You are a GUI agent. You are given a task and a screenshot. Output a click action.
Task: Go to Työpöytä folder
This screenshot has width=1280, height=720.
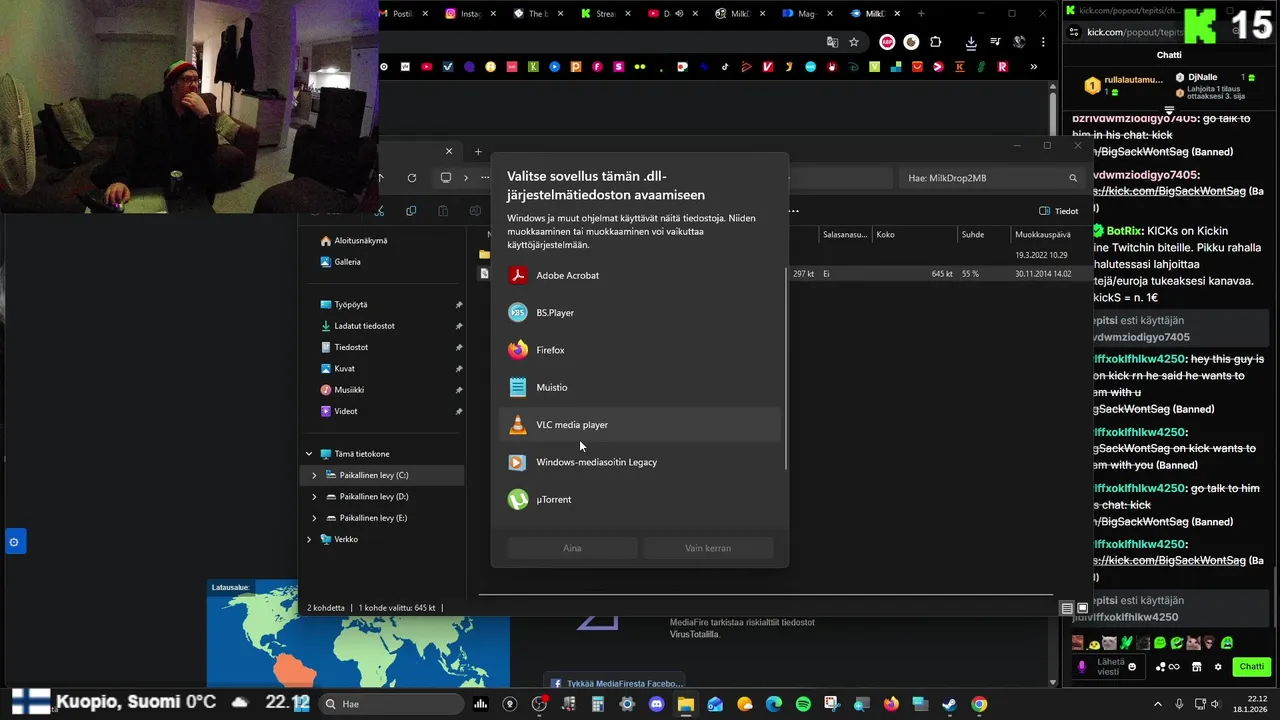point(350,305)
